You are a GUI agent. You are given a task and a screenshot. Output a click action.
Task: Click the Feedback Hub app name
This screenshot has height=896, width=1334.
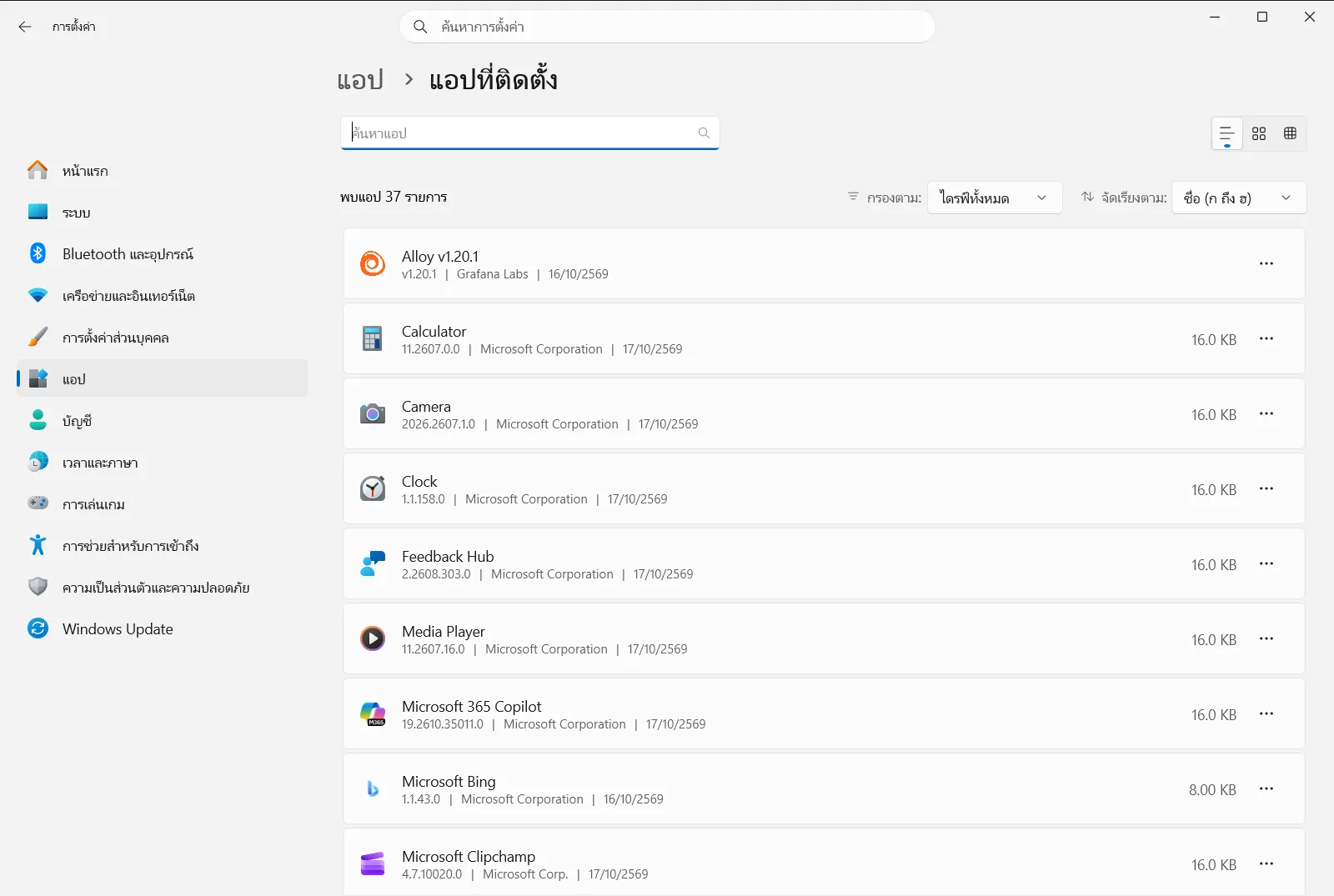point(448,557)
